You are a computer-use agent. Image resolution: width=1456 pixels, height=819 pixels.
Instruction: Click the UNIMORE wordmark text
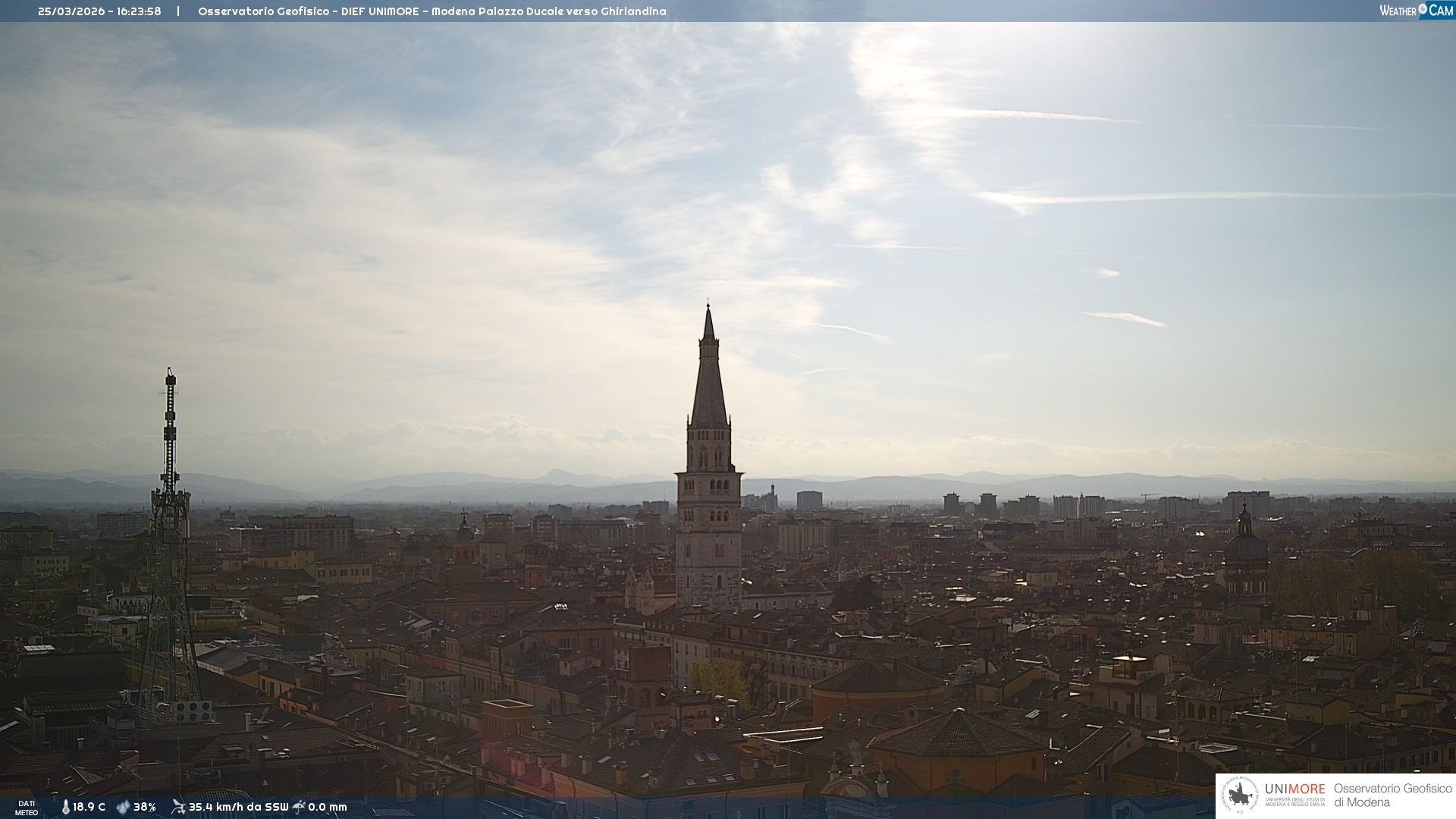tap(1294, 789)
